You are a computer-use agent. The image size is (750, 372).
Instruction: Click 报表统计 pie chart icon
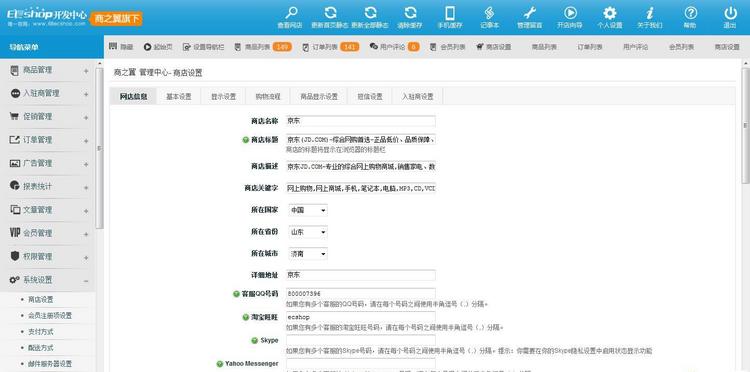click(15, 186)
